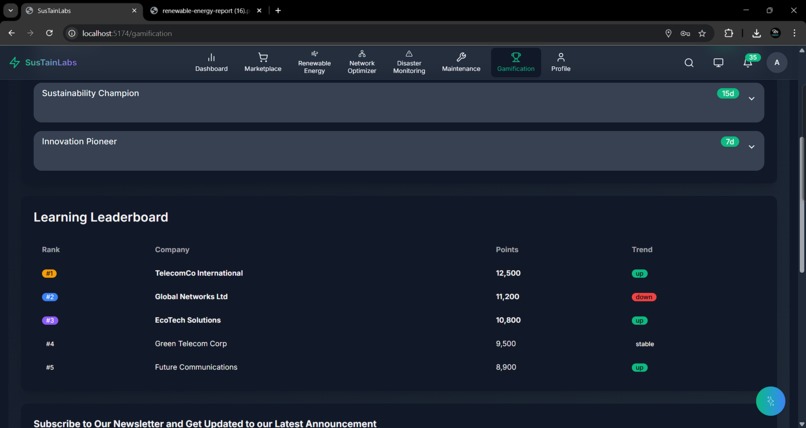The image size is (806, 428).
Task: Click the 7d badge on Innovation Pioneer
Action: [x=730, y=142]
